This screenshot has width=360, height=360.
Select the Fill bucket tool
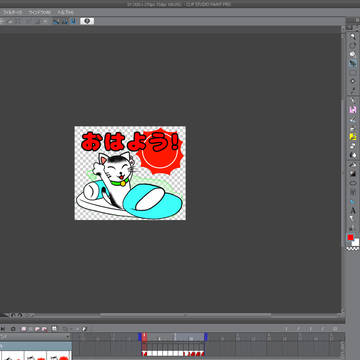pos(353,164)
